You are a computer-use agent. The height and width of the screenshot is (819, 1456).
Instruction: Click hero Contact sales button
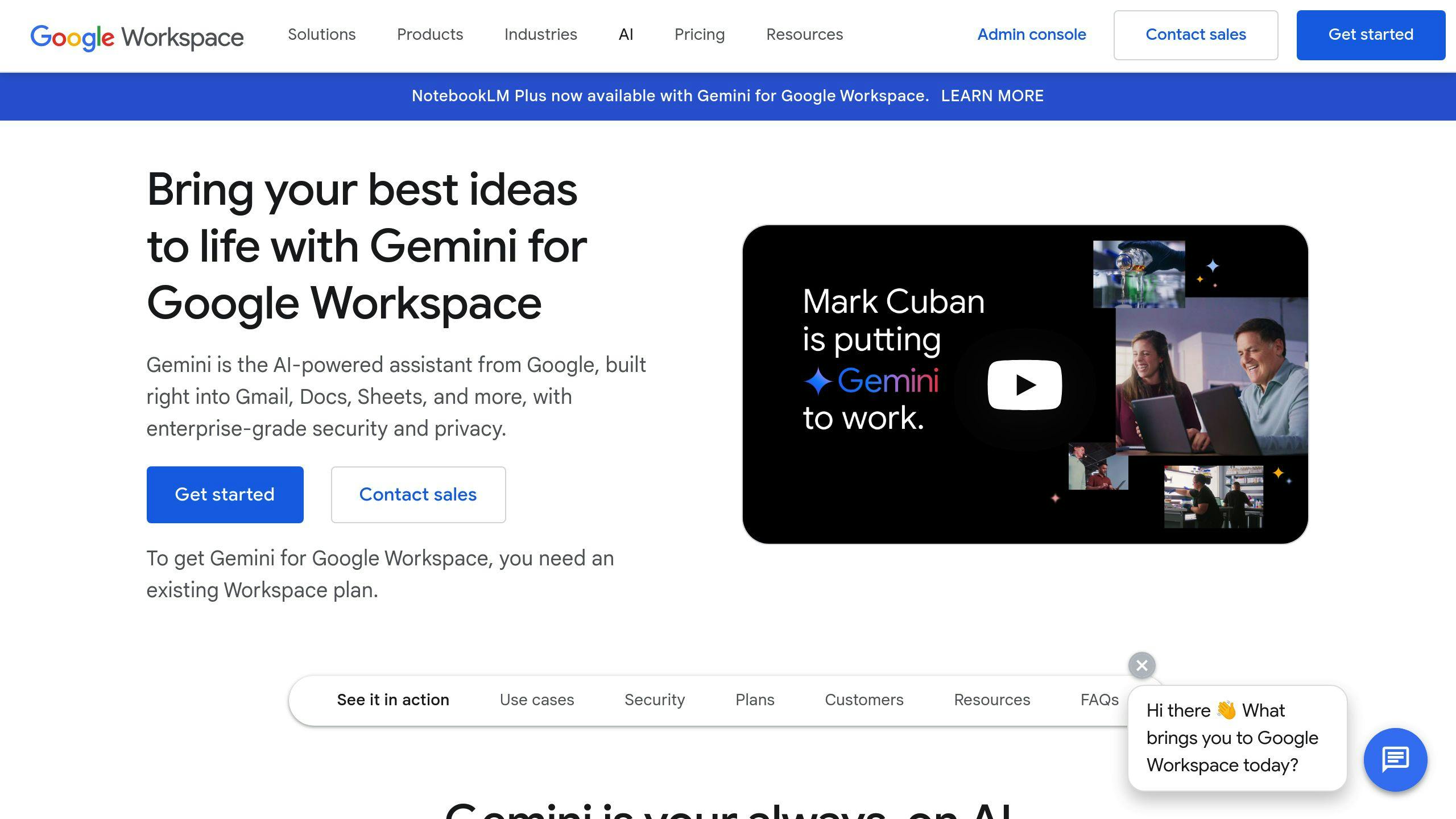click(418, 495)
